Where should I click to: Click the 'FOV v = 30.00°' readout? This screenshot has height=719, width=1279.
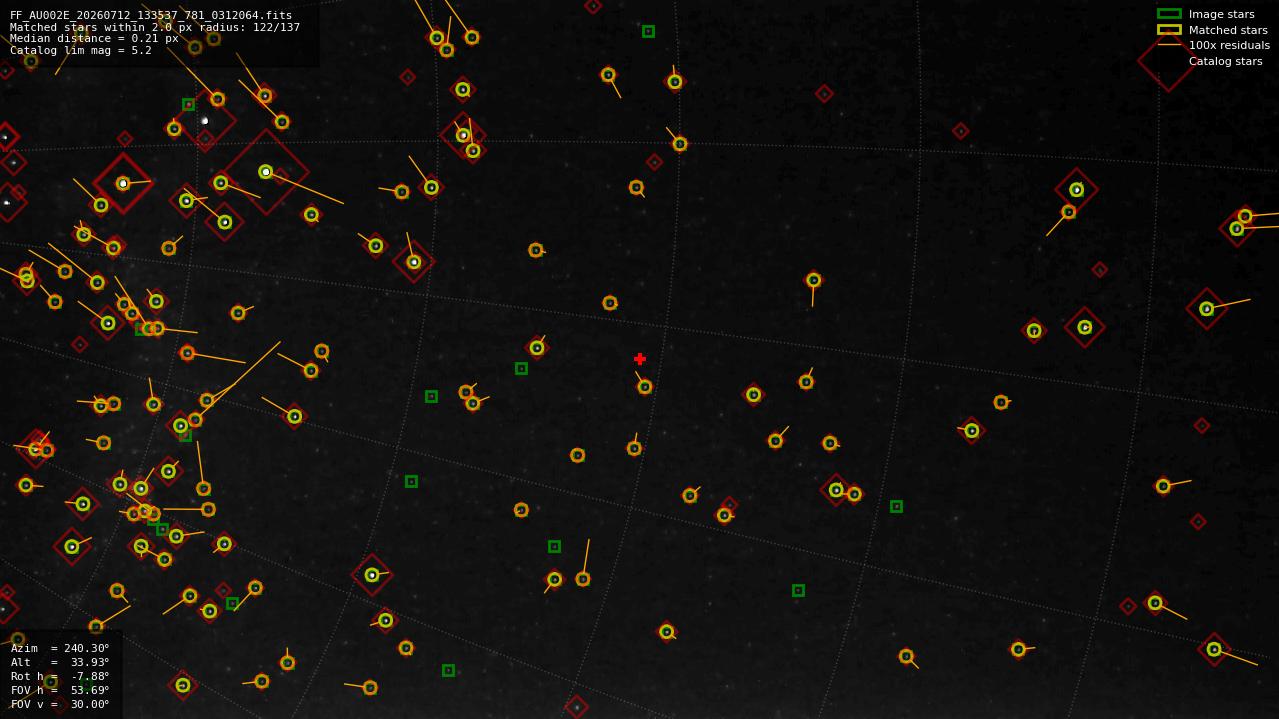[60, 704]
